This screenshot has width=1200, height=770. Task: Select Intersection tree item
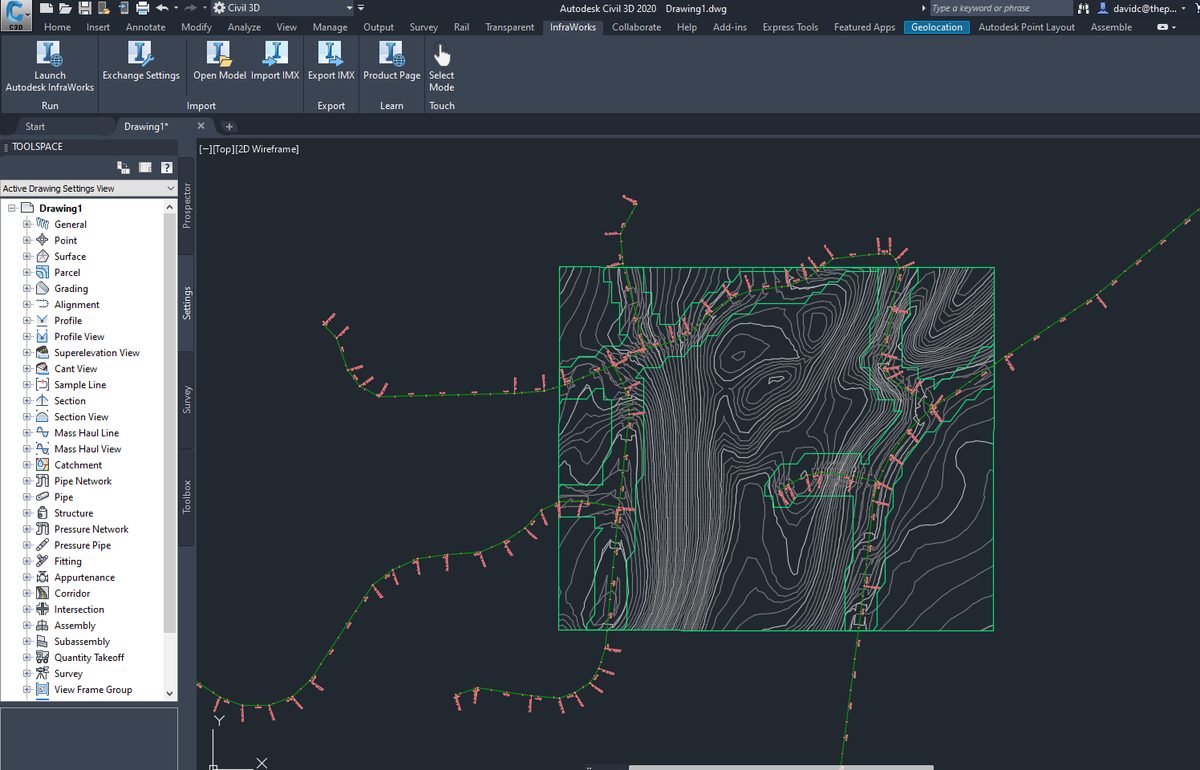point(79,609)
